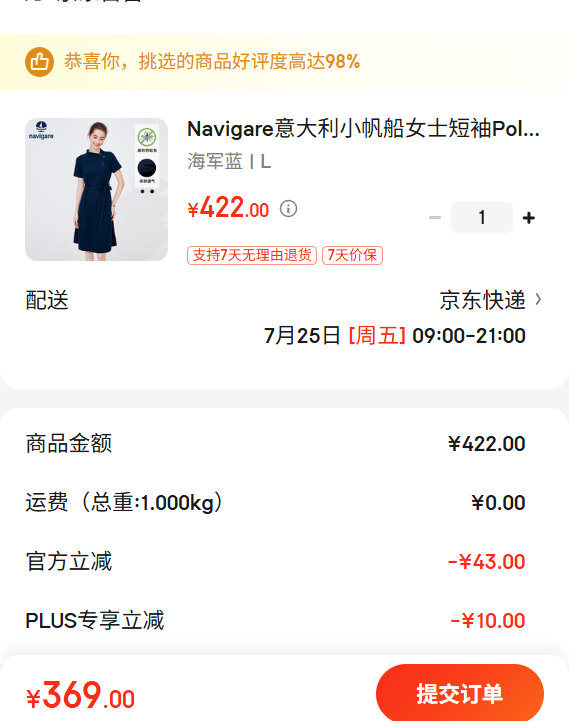This screenshot has height=721, width=569.
Task: Click the ¥369.00 total price
Action: point(80,696)
